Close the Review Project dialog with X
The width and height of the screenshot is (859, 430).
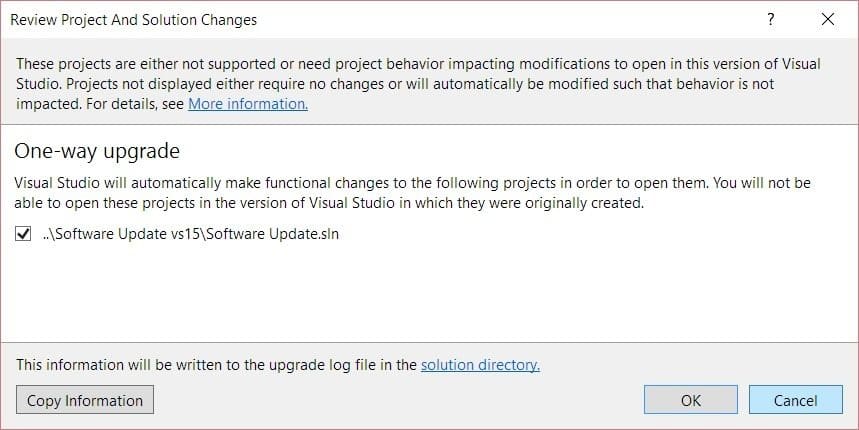point(828,20)
